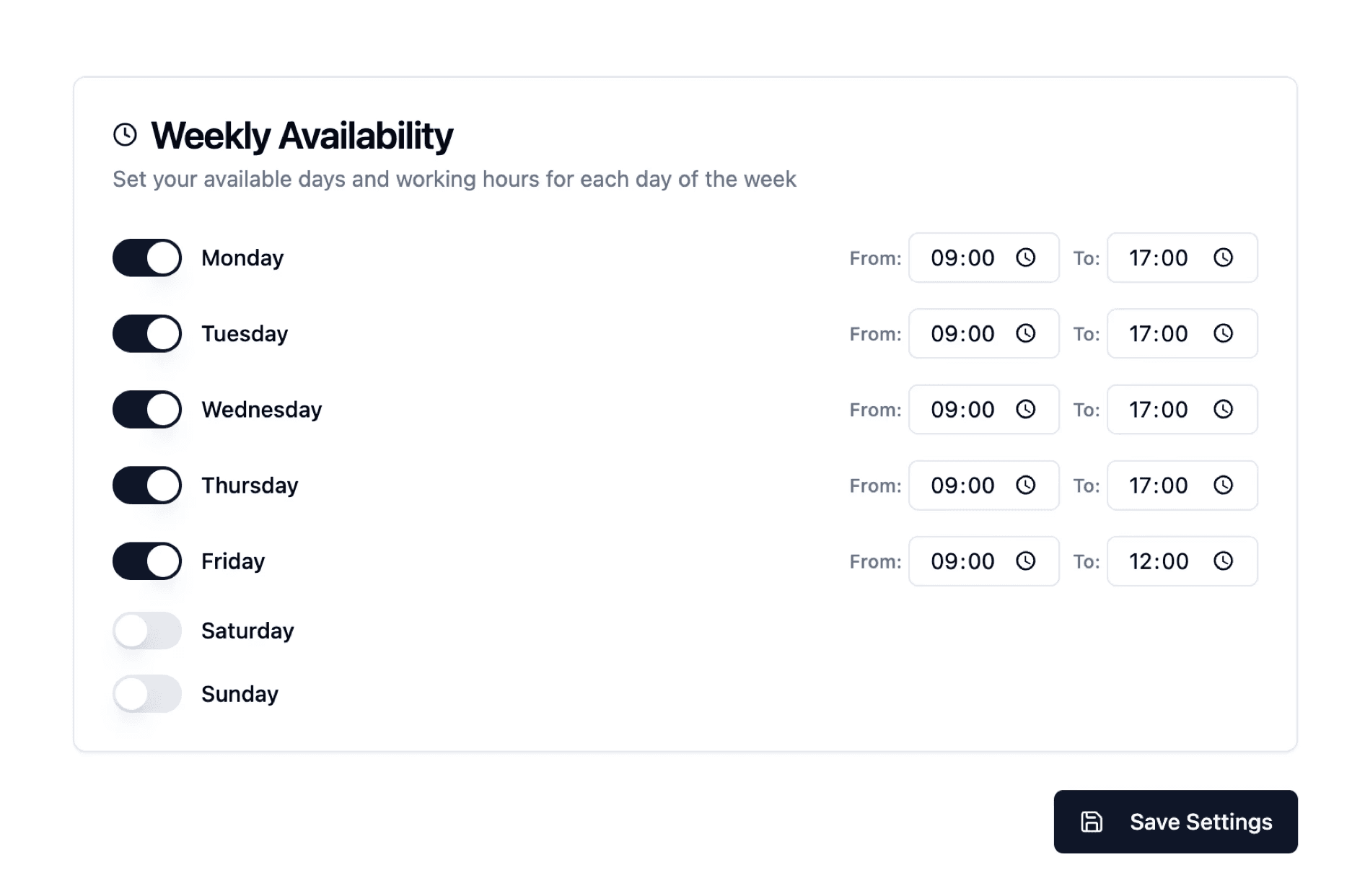This screenshot has height=896, width=1365.
Task: Disable the Monday availability toggle
Action: click(147, 258)
